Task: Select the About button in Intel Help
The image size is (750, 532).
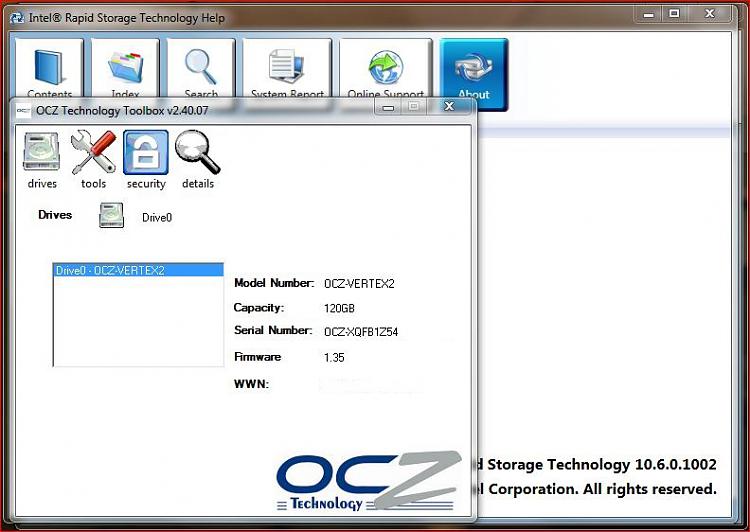Action: coord(474,75)
